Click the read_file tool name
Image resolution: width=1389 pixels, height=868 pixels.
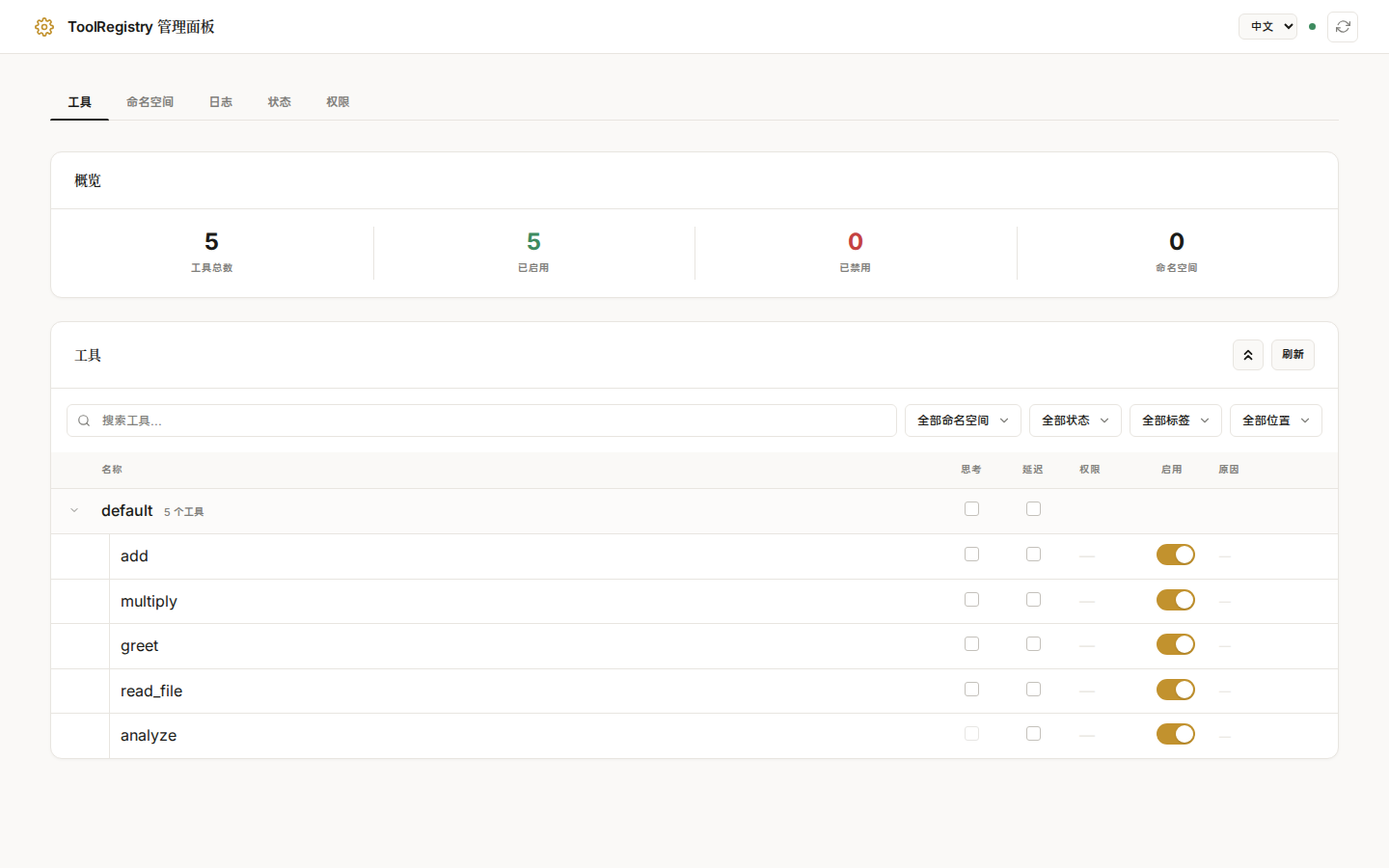pos(151,692)
